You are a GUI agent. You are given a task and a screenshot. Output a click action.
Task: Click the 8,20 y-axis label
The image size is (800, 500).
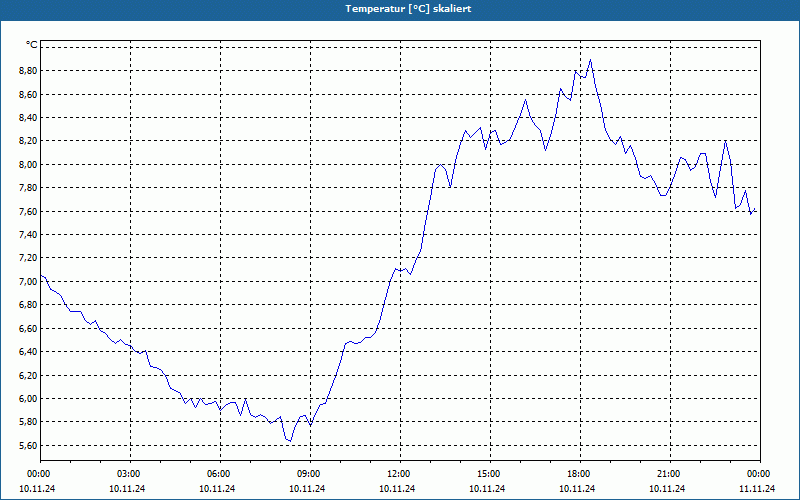(x=28, y=141)
